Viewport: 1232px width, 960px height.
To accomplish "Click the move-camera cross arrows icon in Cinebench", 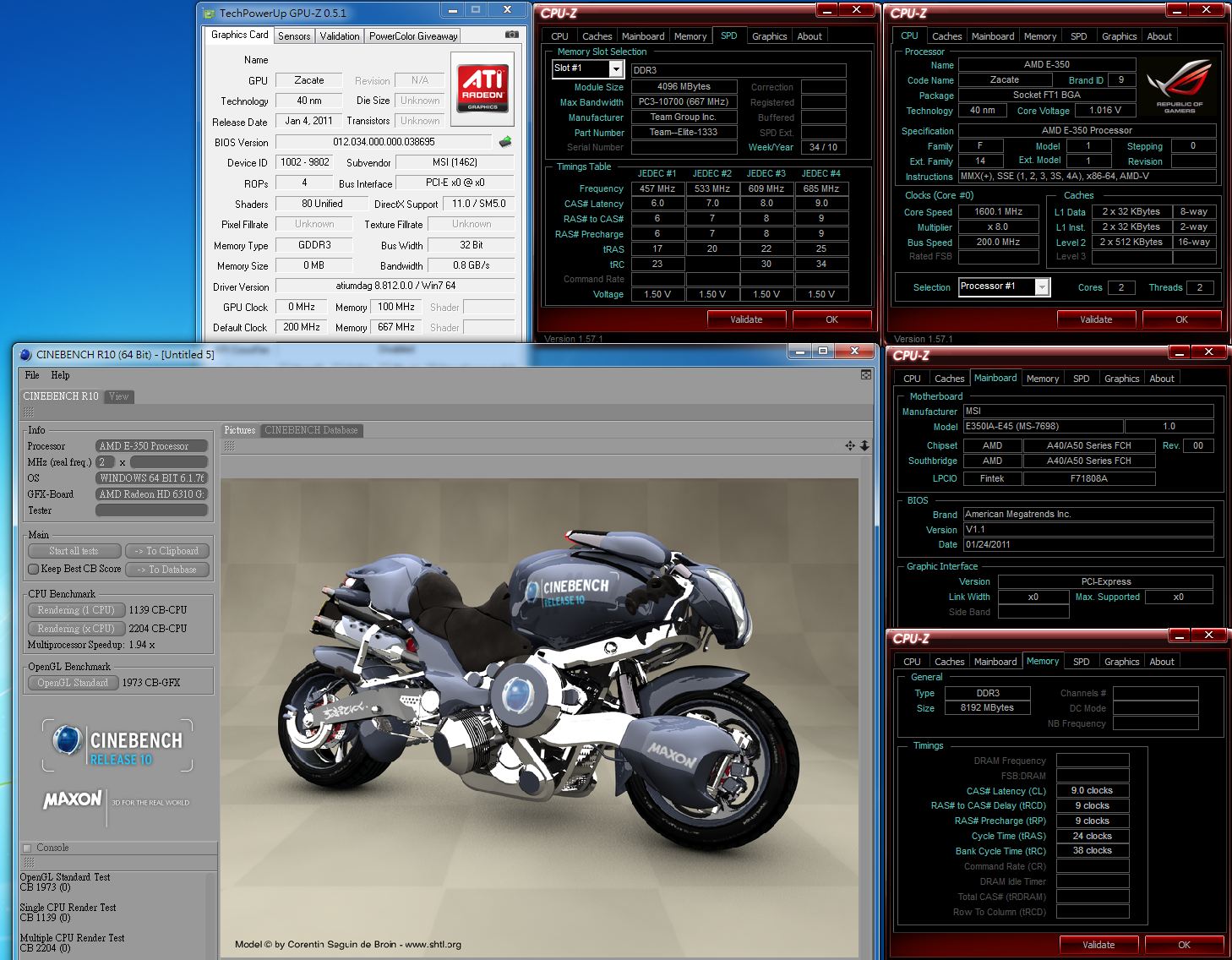I will [850, 445].
